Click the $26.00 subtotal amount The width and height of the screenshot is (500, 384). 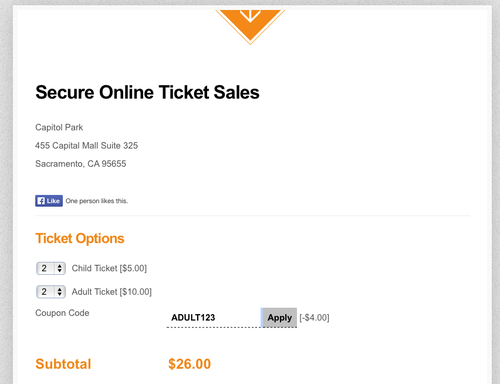(x=190, y=364)
